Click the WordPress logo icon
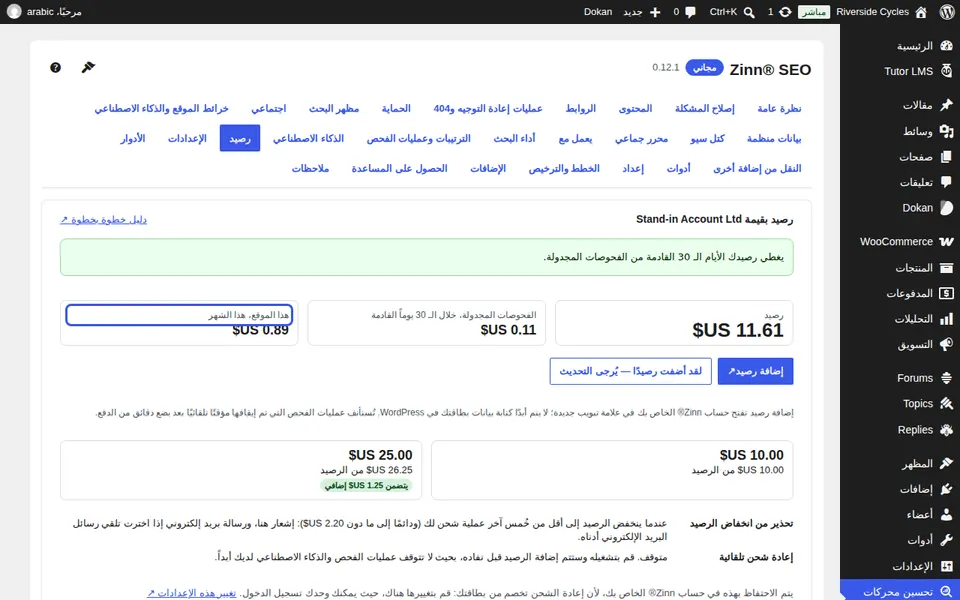The width and height of the screenshot is (960, 600). tap(947, 12)
